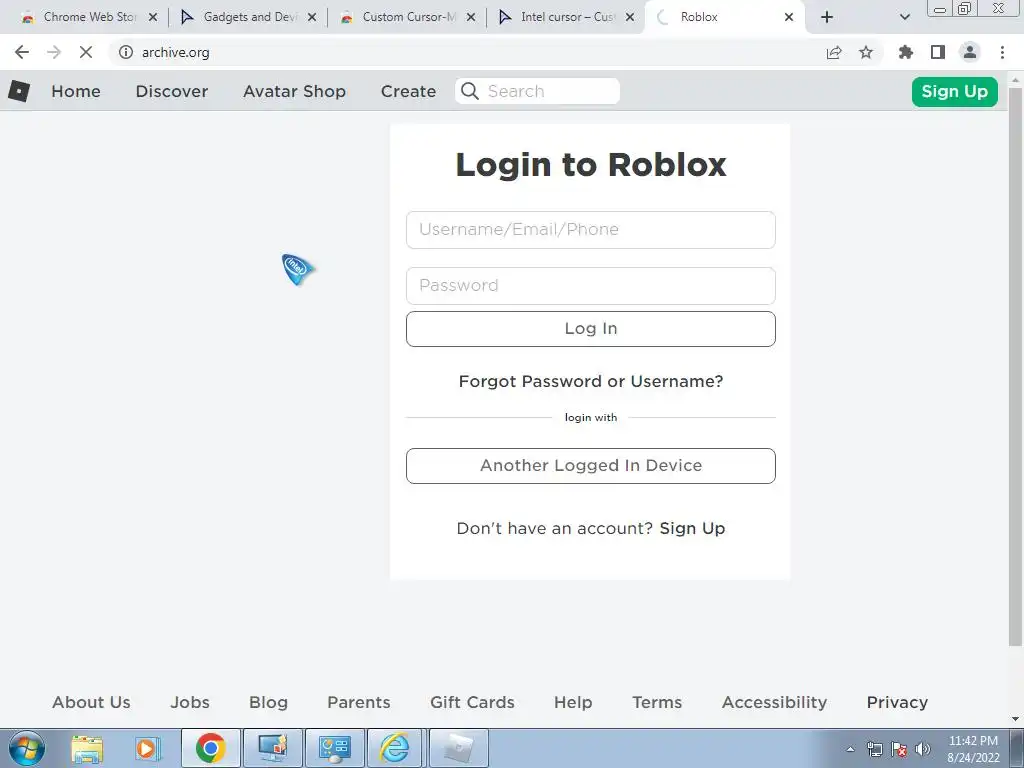This screenshot has width=1024, height=768.
Task: Open the Home nav item
Action: point(76,91)
